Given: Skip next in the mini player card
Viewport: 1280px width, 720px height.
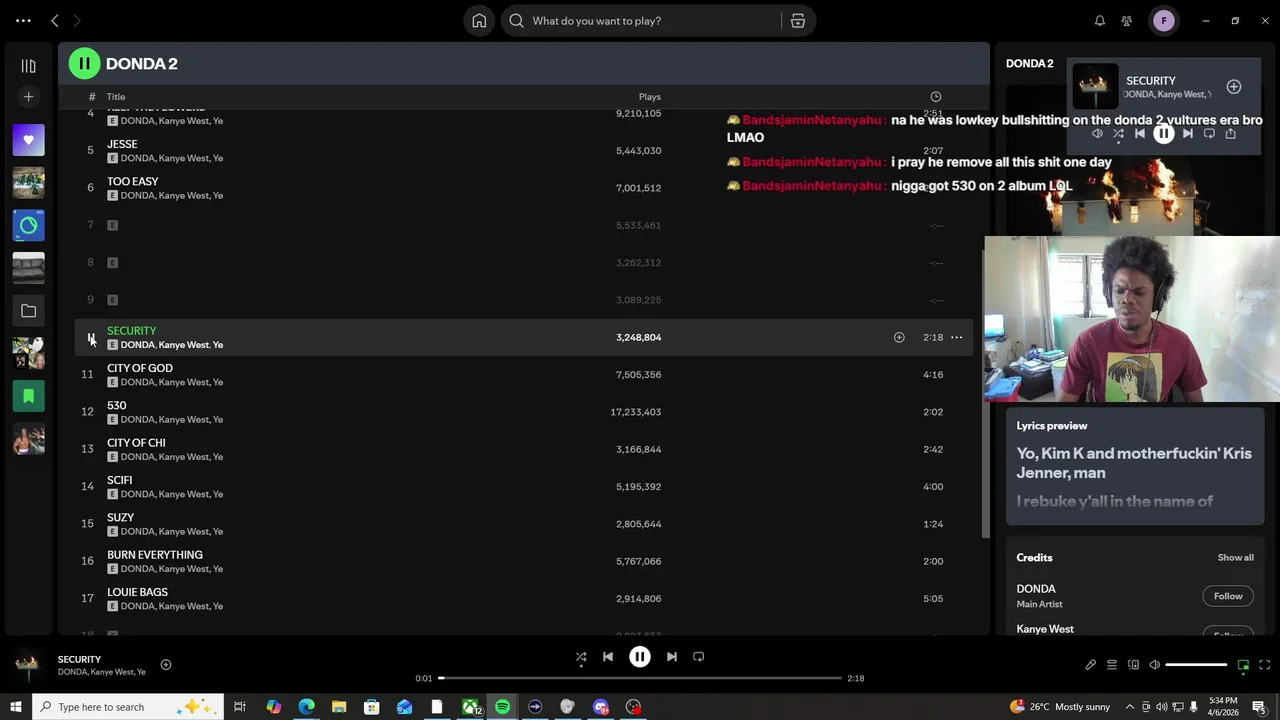Looking at the screenshot, I should (x=1187, y=134).
